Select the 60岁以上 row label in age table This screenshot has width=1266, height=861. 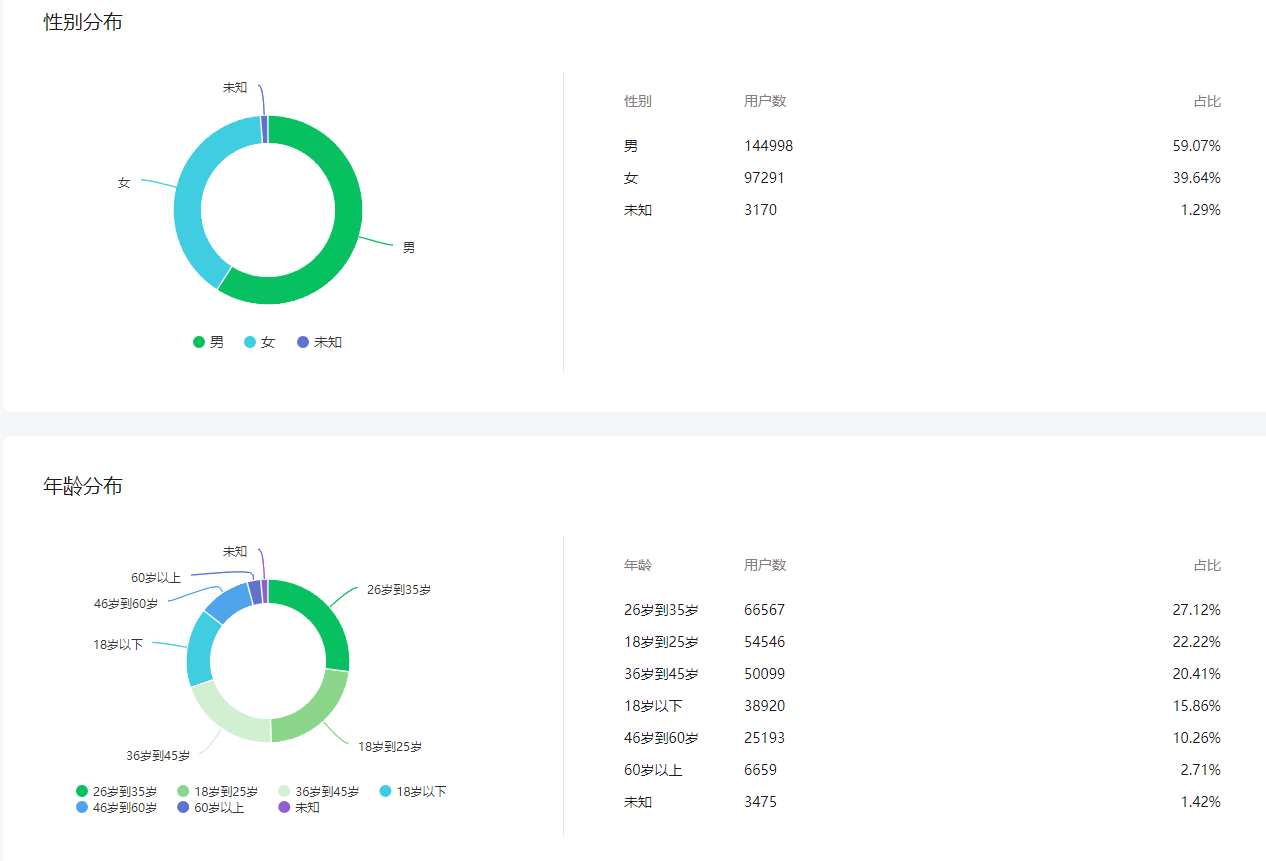pos(654,770)
